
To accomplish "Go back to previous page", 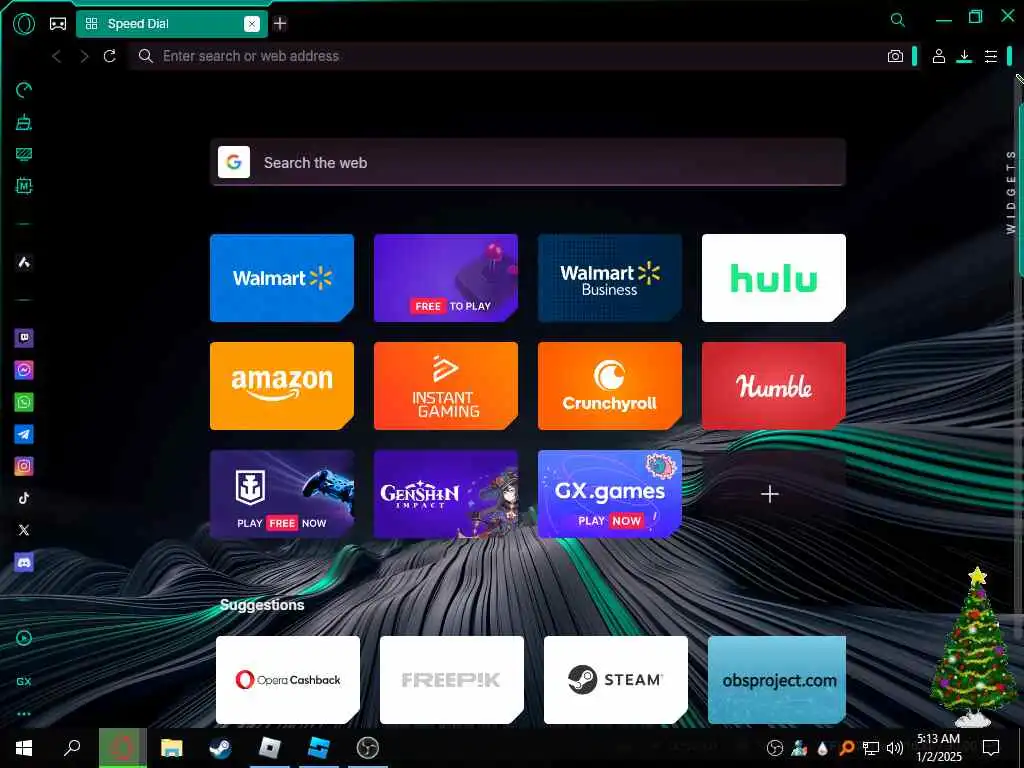I will coord(57,56).
